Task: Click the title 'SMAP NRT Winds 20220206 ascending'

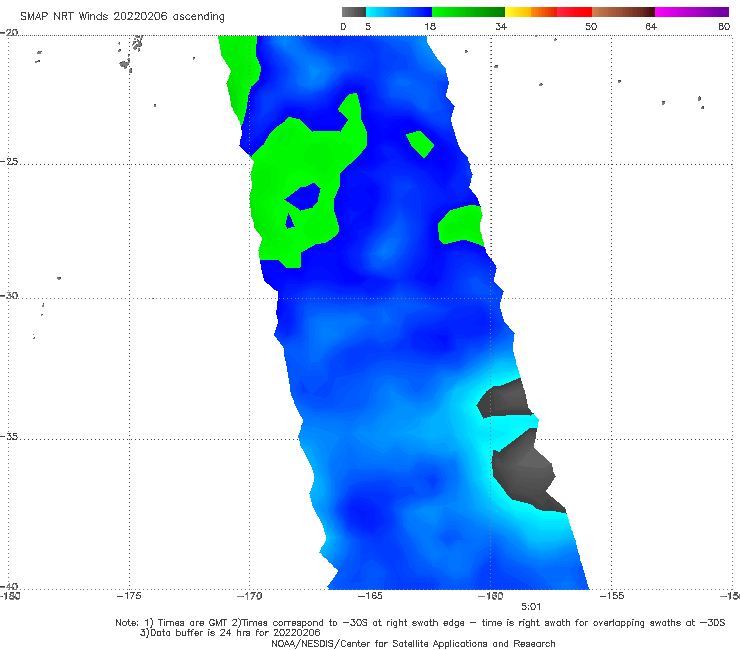Action: 122,17
